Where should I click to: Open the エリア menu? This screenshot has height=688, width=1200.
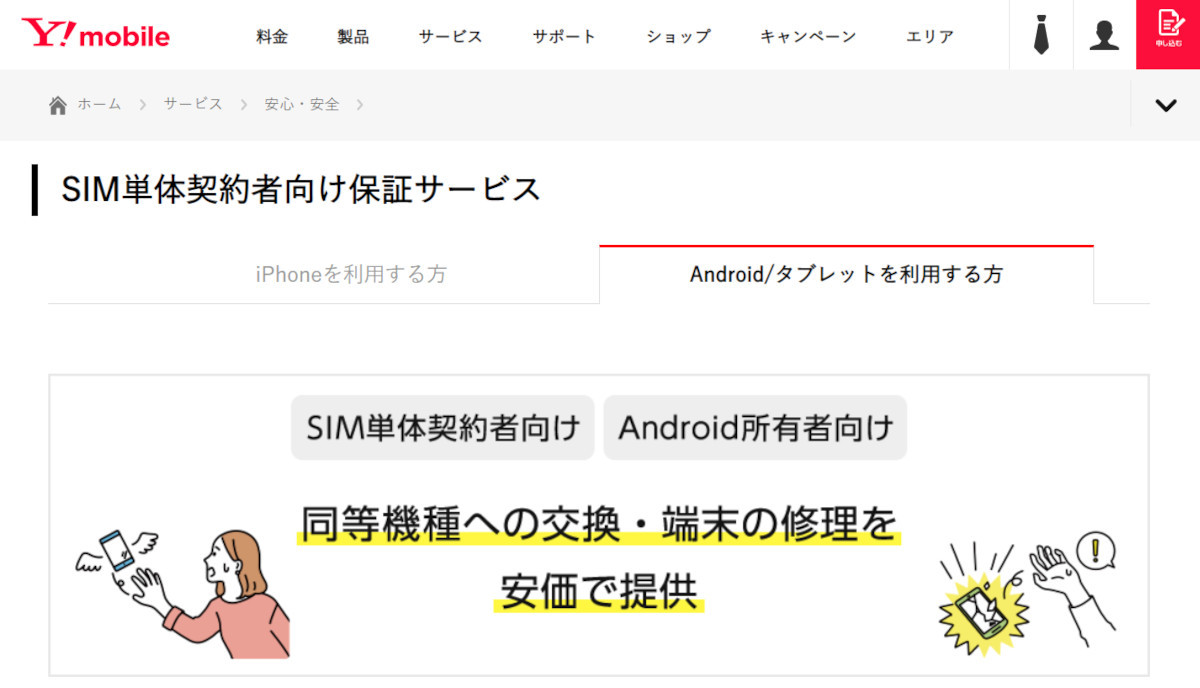pyautogui.click(x=930, y=37)
